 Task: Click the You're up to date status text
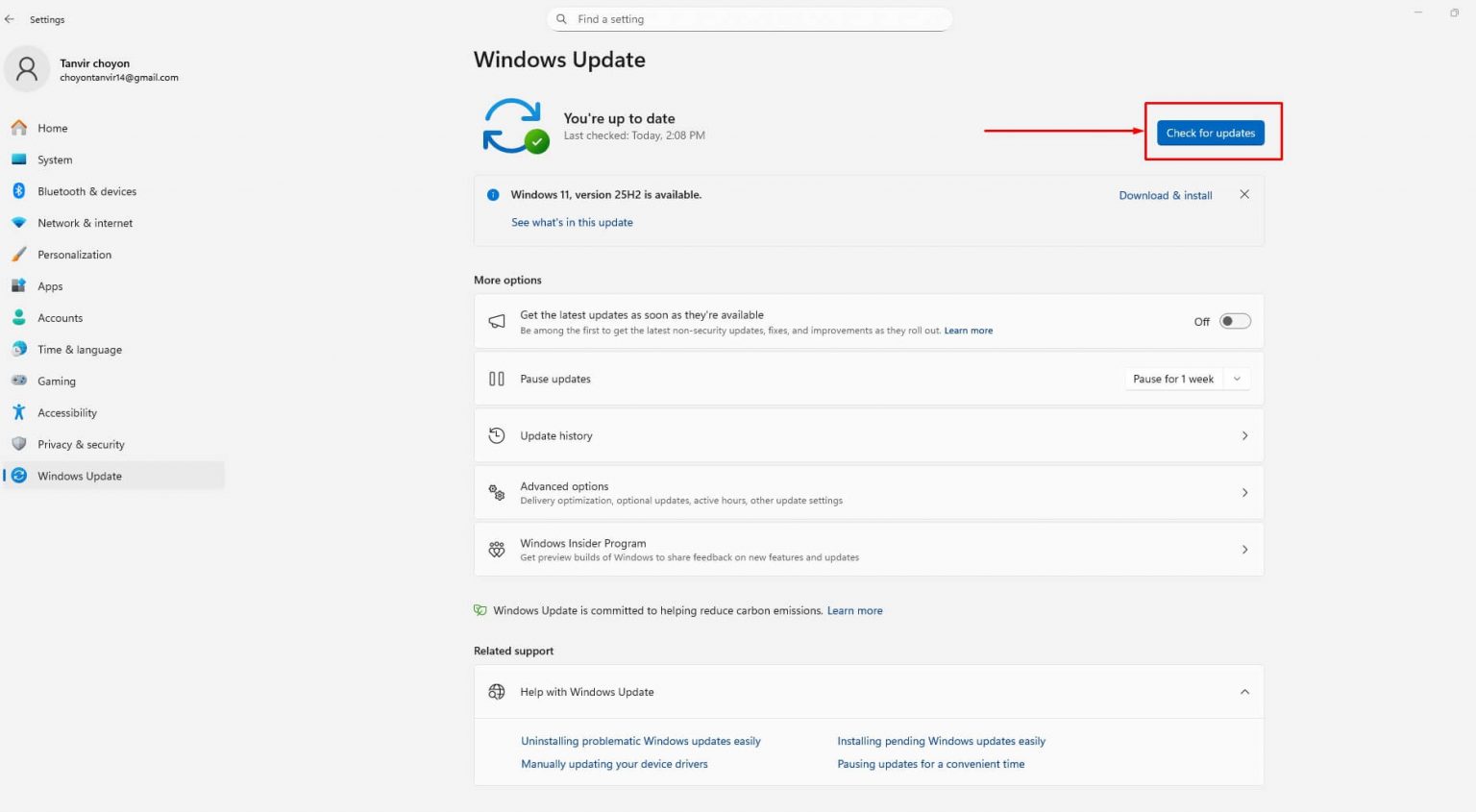619,118
